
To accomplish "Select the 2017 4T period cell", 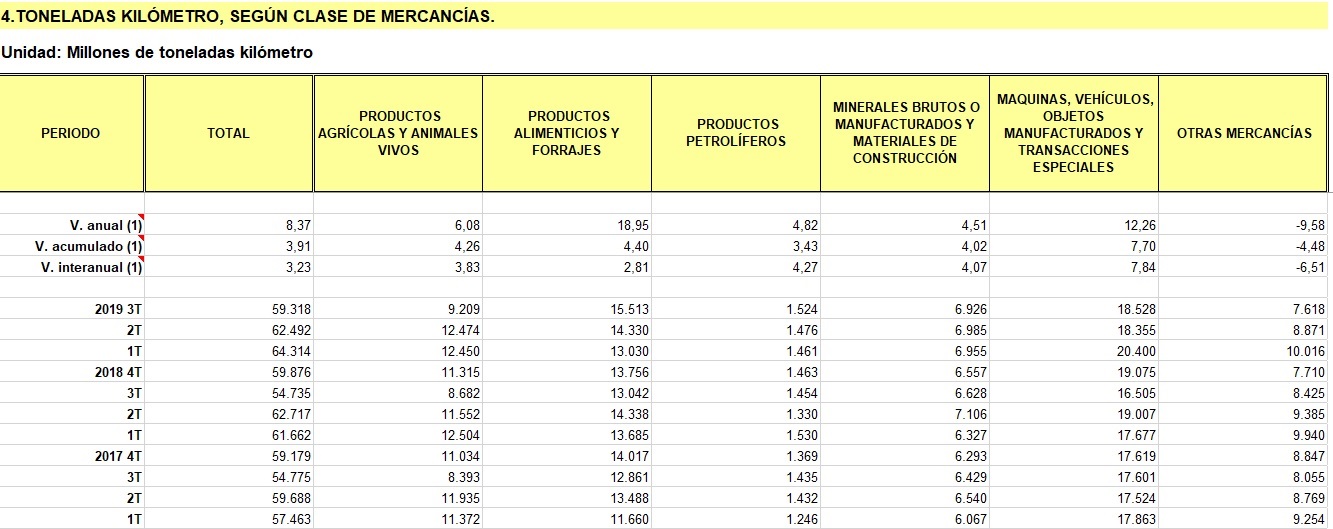I will pos(114,456).
